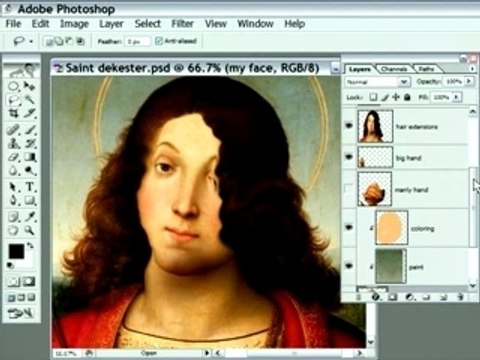Select the Magic Wand tool
480x360 pixels.
tap(30, 100)
